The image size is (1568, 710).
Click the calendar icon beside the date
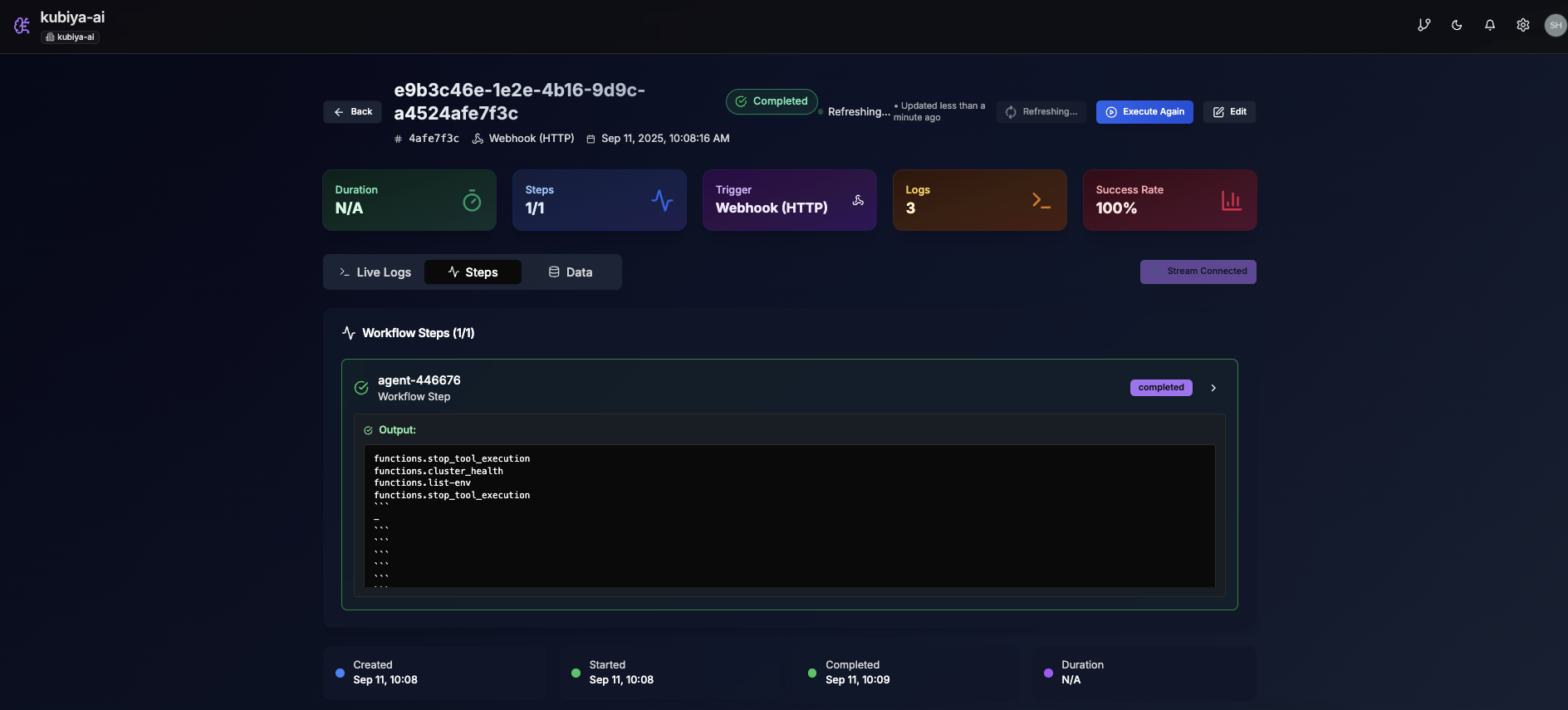click(590, 139)
